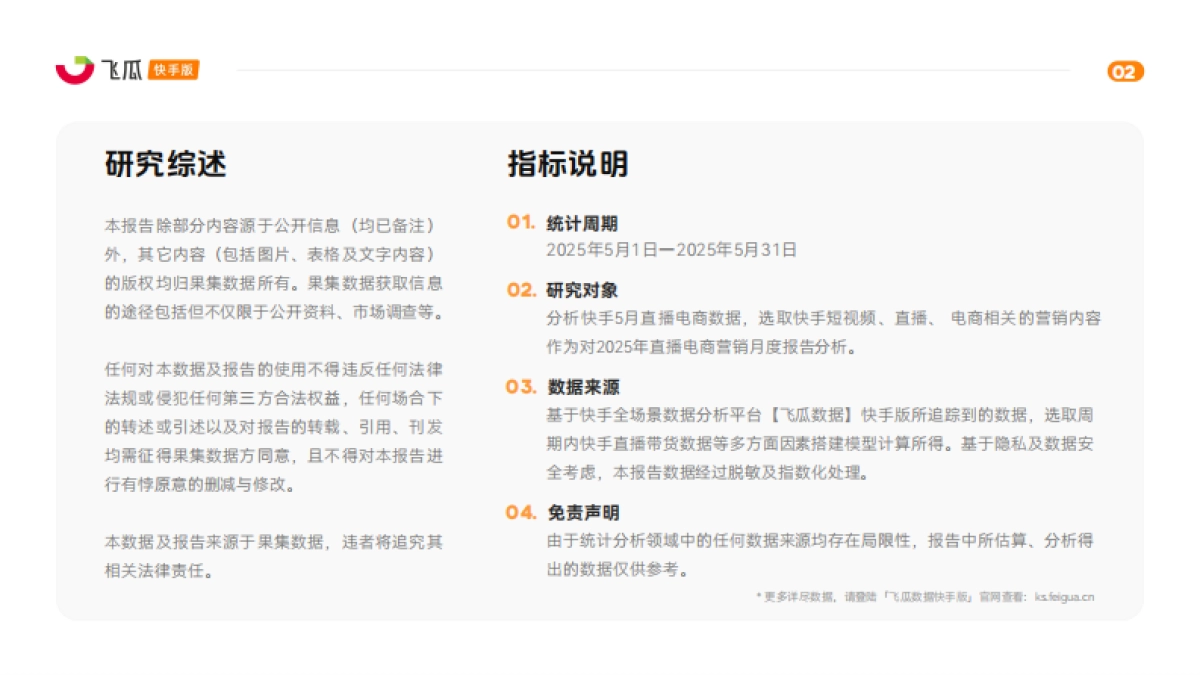Click the 02 page number badge

pyautogui.click(x=1124, y=71)
